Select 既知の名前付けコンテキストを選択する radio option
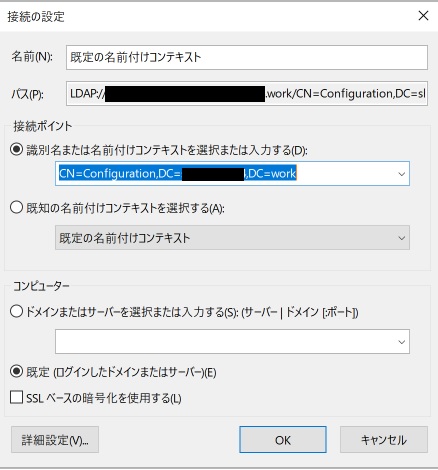The width and height of the screenshot is (438, 470). point(16,208)
